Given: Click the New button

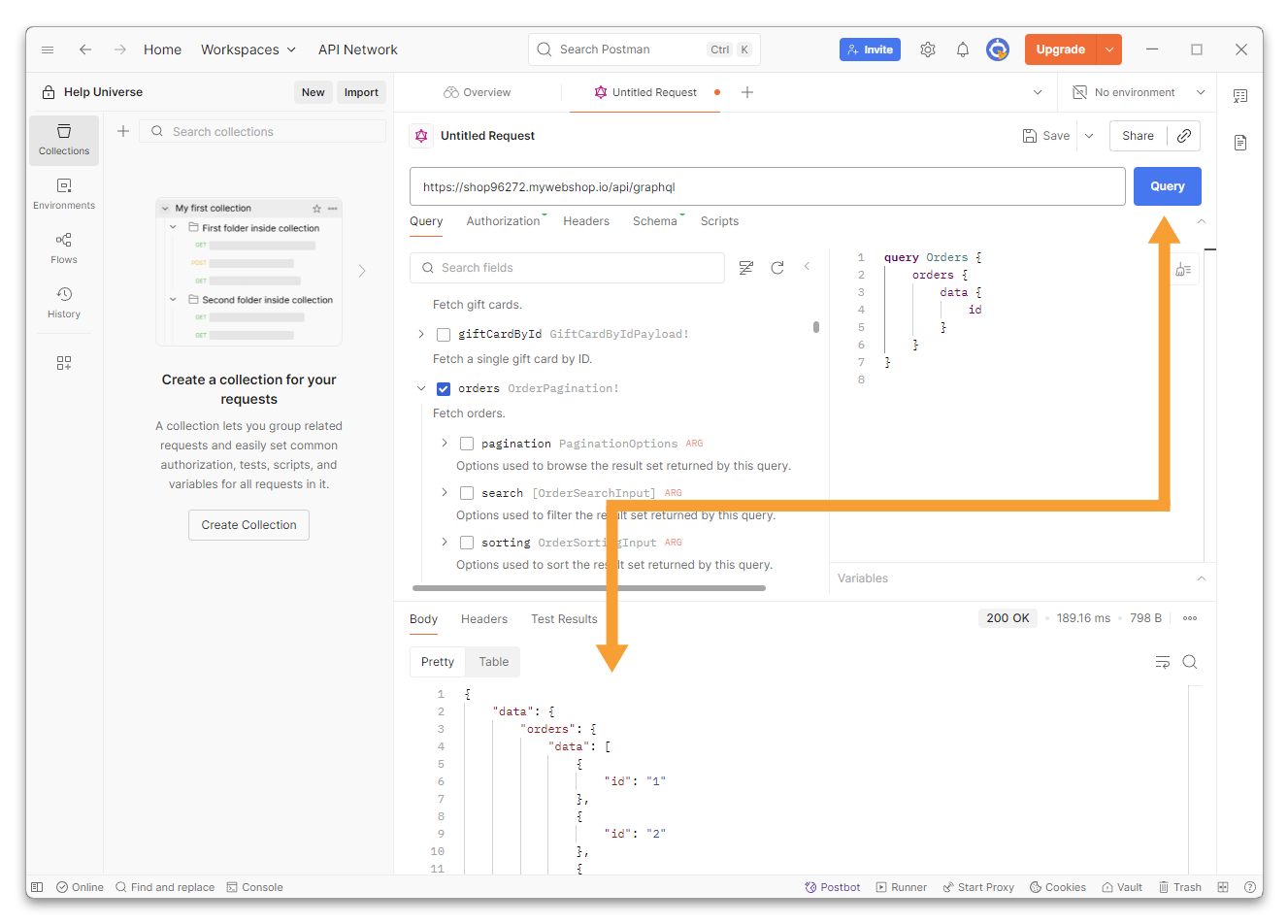Looking at the screenshot, I should [x=313, y=92].
